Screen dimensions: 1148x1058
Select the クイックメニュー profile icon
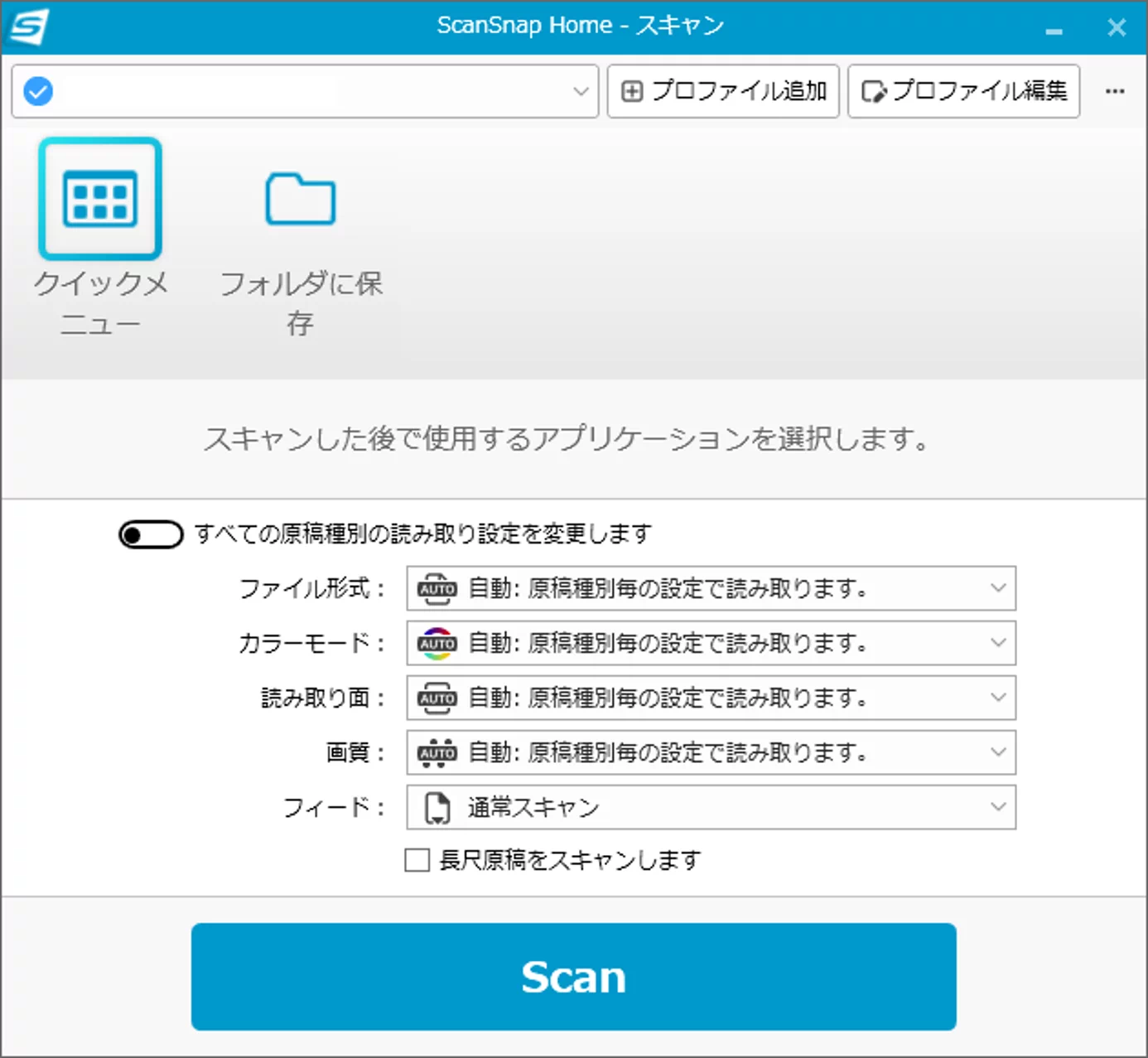pos(99,200)
